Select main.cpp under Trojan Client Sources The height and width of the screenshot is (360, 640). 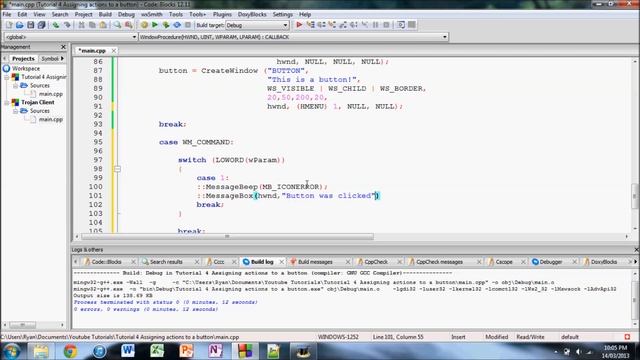coord(51,120)
